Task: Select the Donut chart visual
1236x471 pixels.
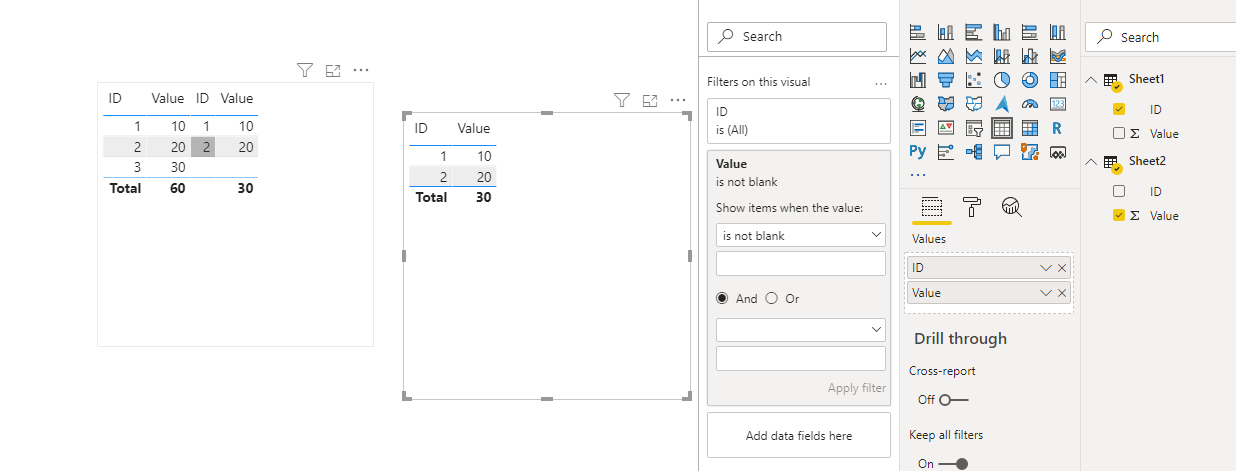Action: coord(1030,80)
